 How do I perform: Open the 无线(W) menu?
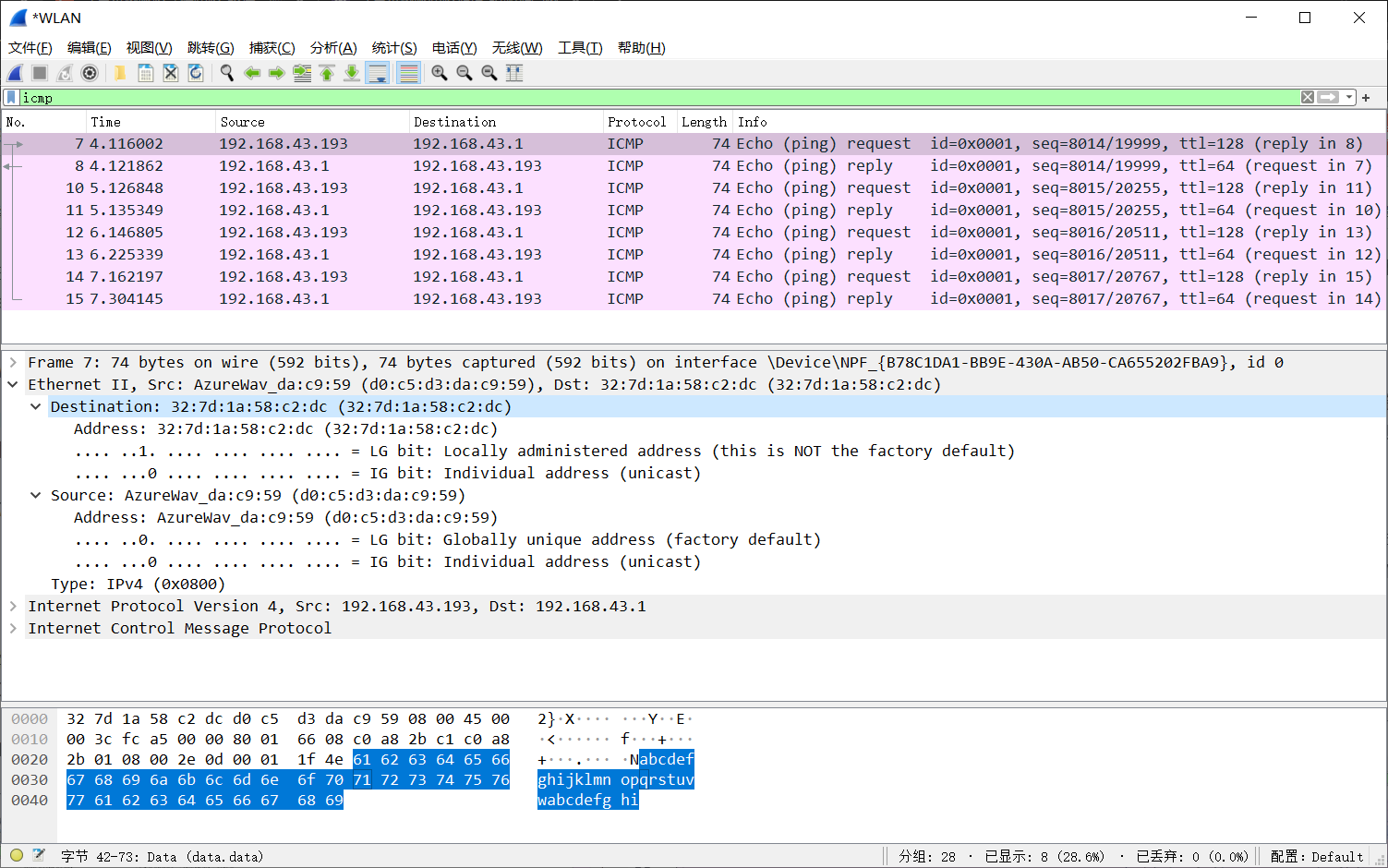[517, 48]
